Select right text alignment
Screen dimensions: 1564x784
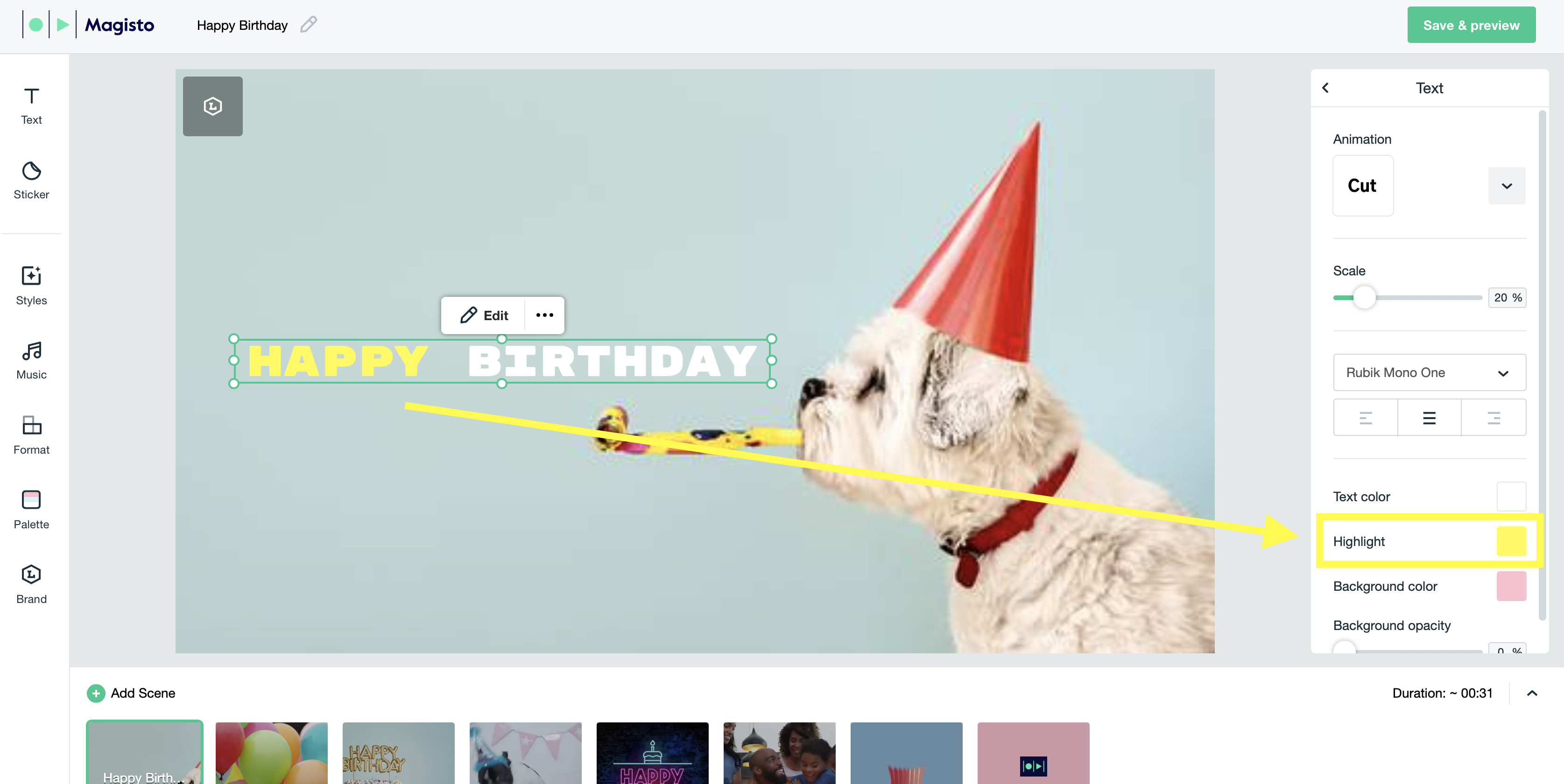tap(1494, 418)
